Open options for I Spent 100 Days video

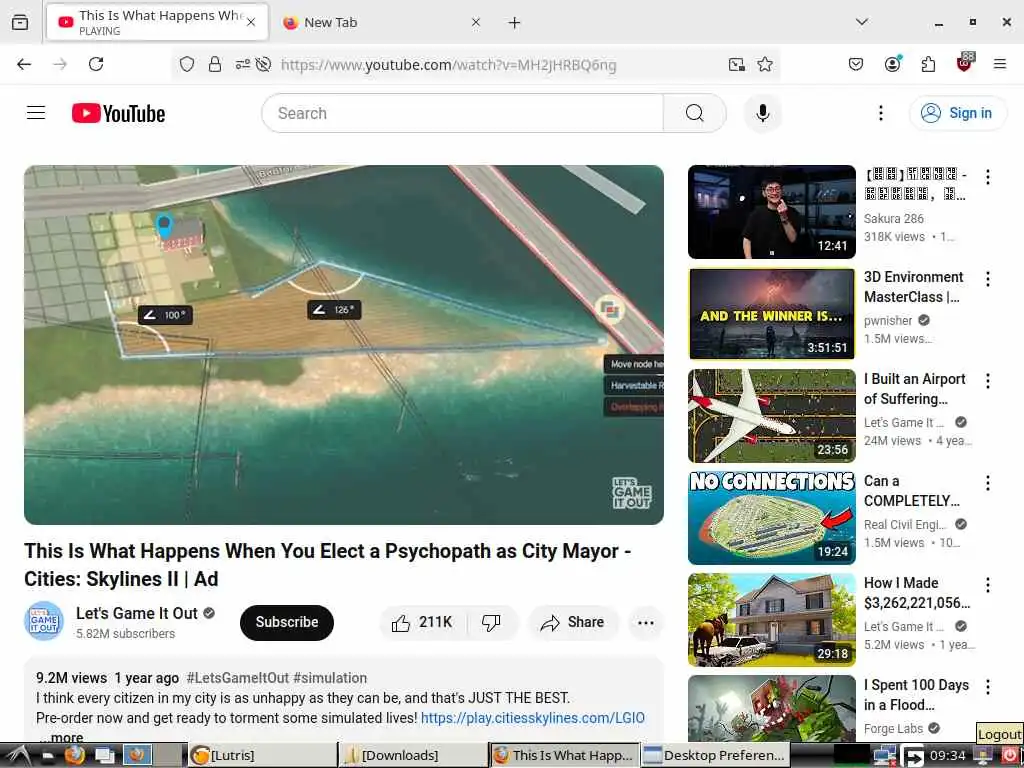pos(987,686)
